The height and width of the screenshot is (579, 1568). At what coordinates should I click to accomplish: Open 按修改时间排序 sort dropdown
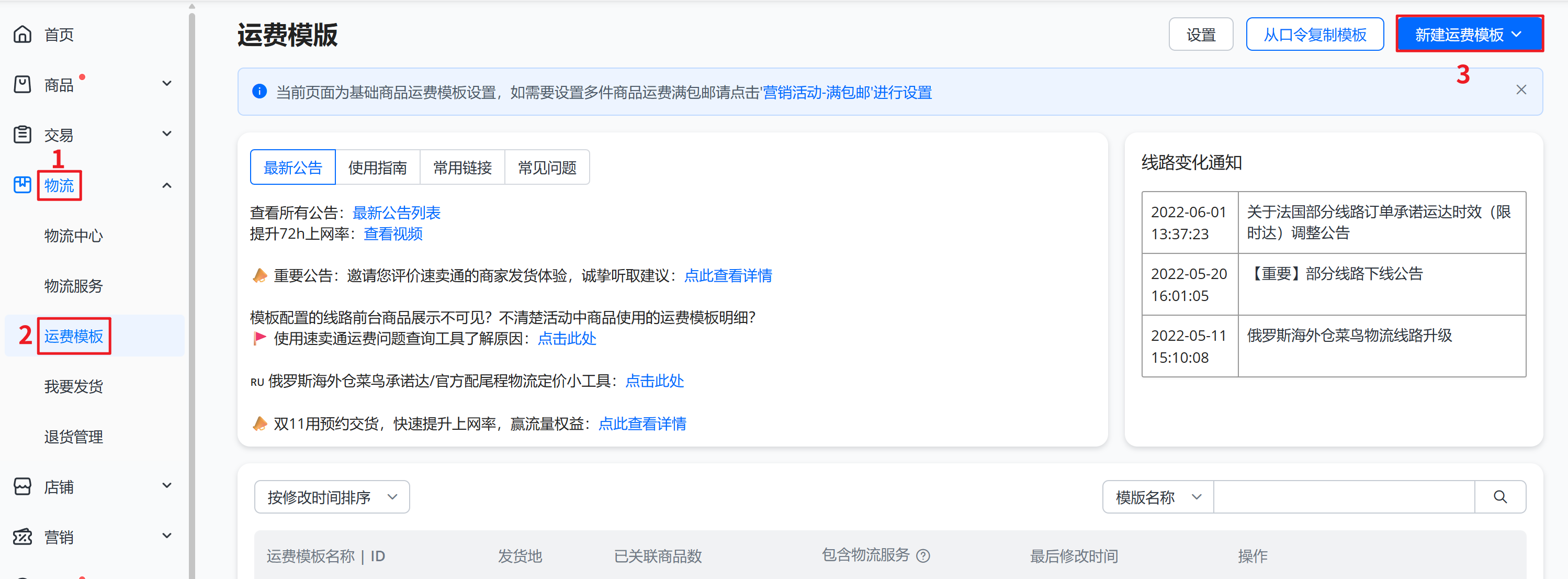(332, 497)
